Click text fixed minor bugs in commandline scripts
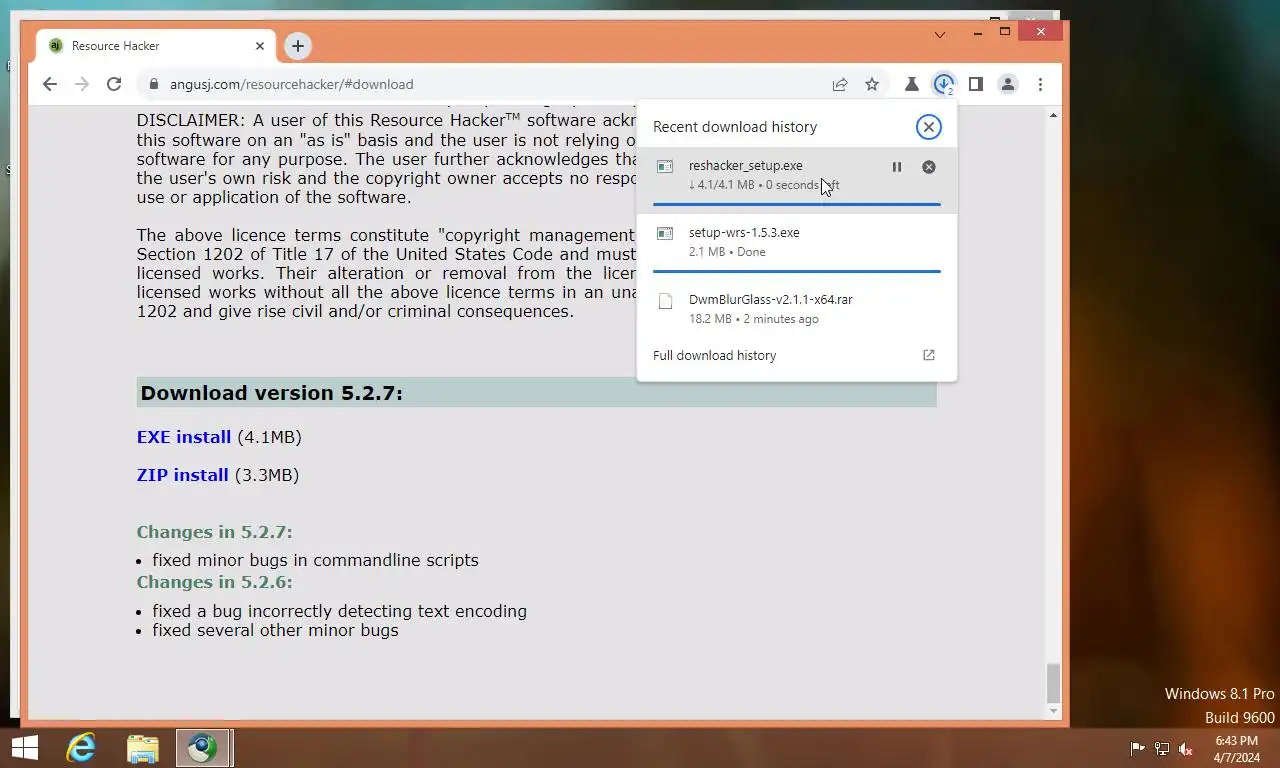 coord(315,560)
